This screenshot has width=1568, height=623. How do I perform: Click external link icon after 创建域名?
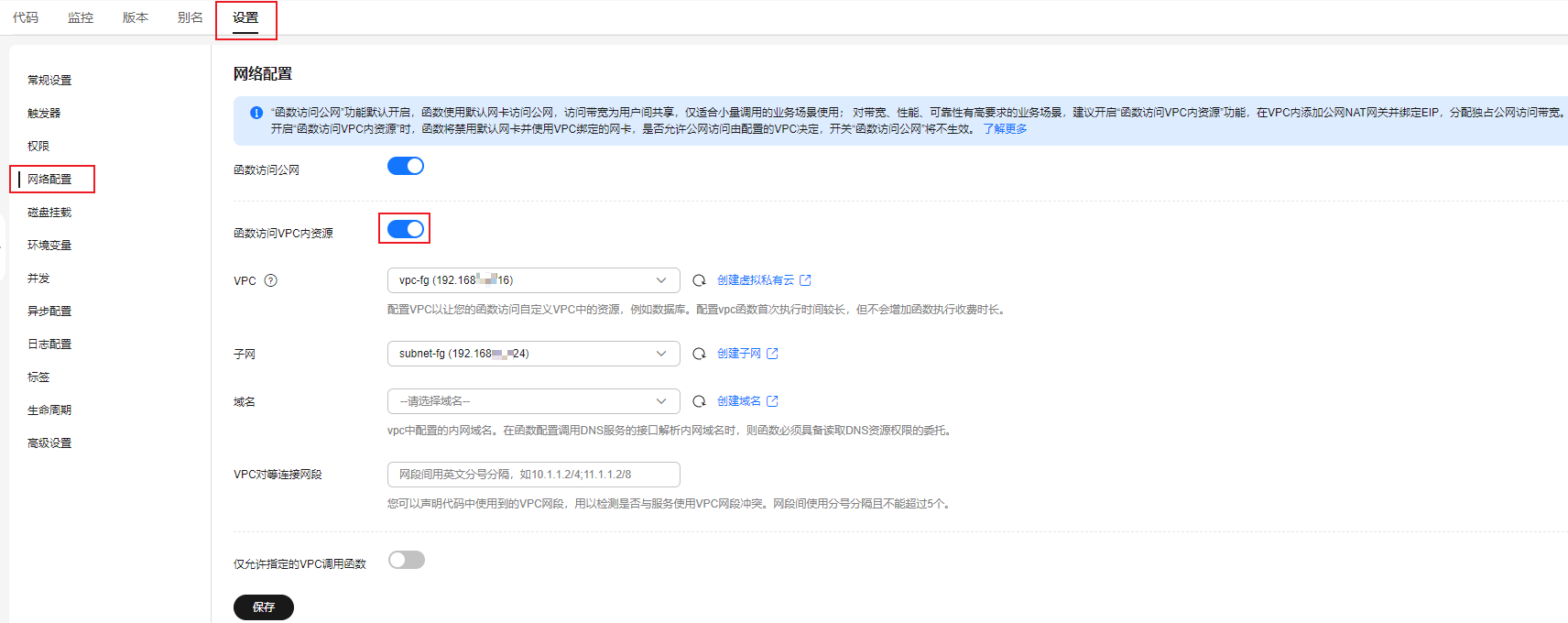(772, 401)
